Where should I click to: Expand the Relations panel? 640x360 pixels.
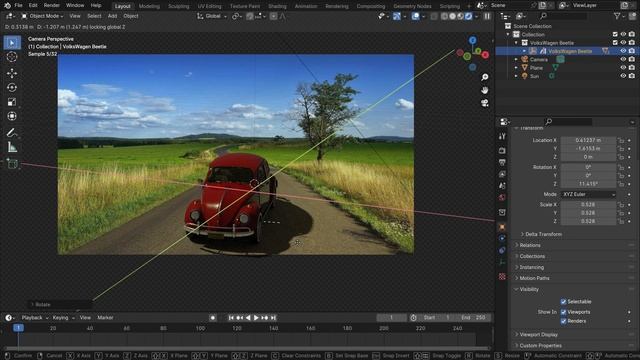(x=530, y=245)
